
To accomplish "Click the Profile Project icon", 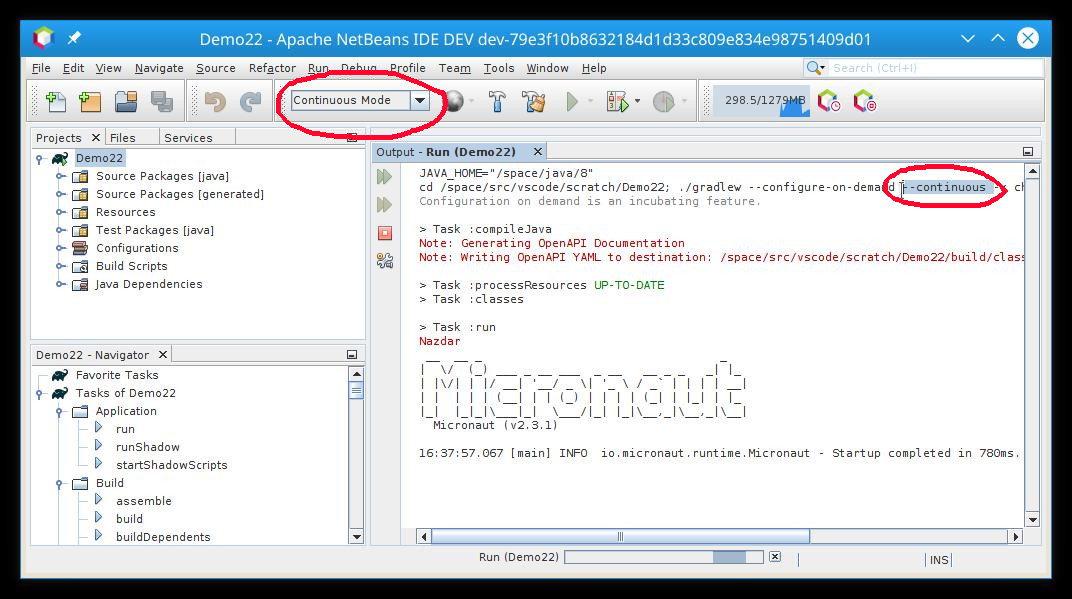I will coord(663,102).
